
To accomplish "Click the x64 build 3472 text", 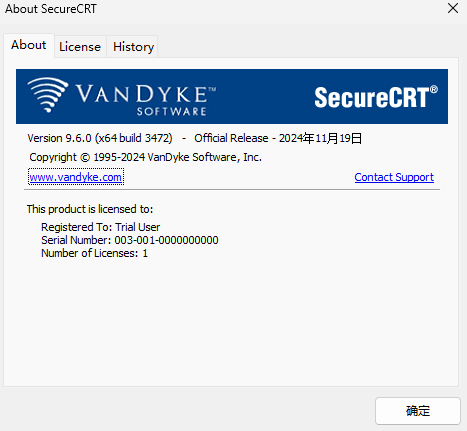I will [134, 138].
